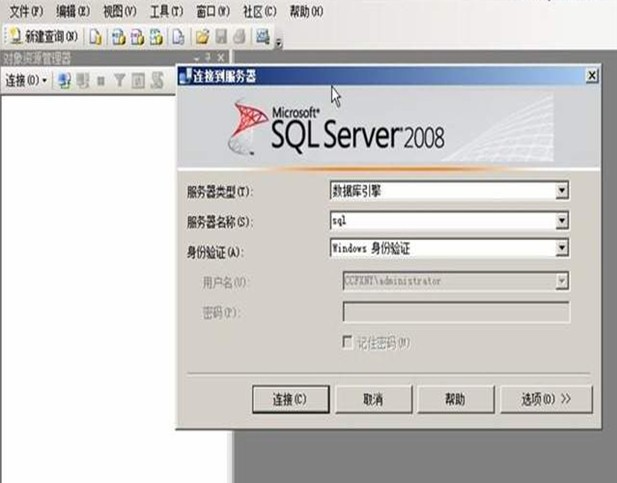Click the Summary icon in Object Explorer toolbar
The height and width of the screenshot is (483, 617).
[157, 81]
